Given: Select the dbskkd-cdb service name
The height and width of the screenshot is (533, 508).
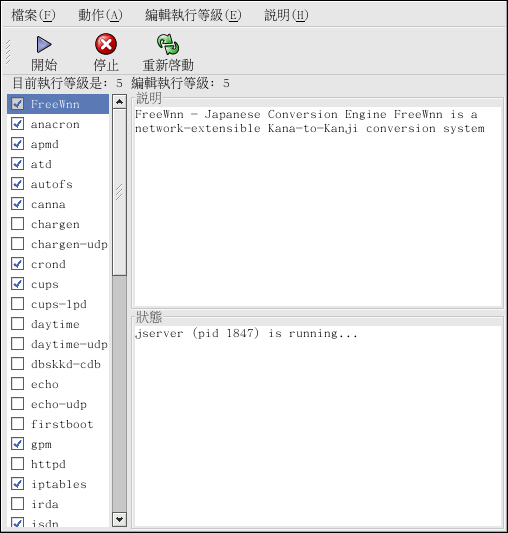Looking at the screenshot, I should tap(66, 364).
